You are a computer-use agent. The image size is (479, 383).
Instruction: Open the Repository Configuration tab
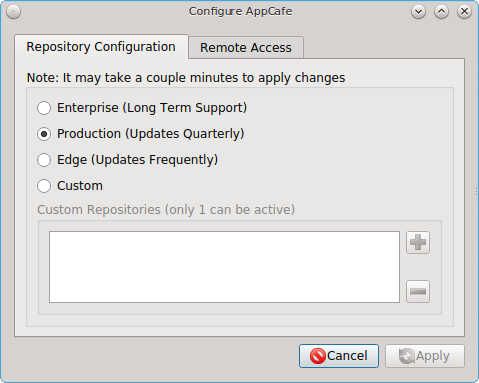point(101,47)
